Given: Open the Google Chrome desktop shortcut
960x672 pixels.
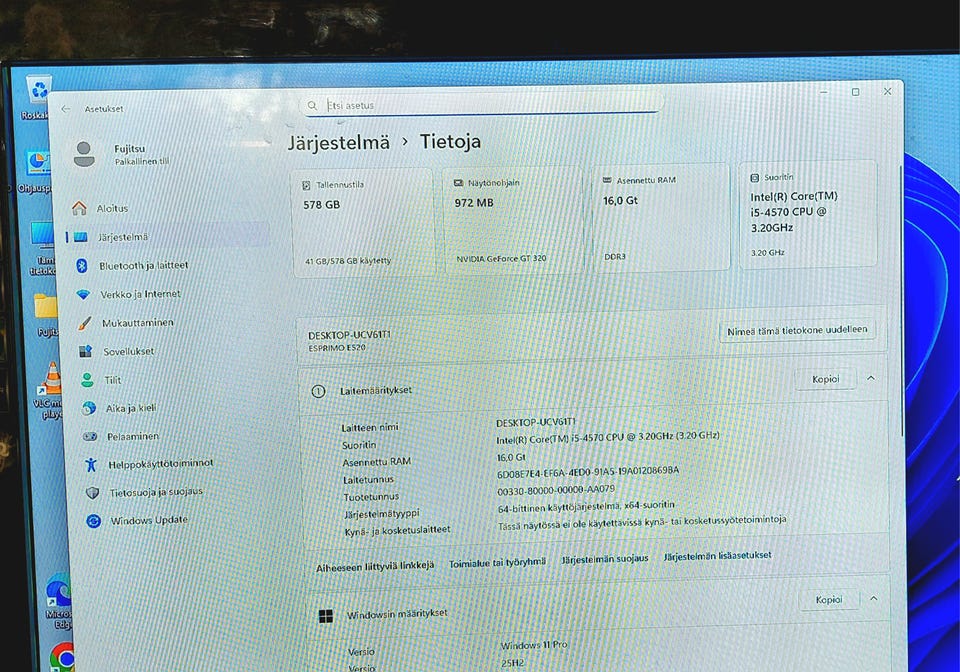Looking at the screenshot, I should click(61, 657).
